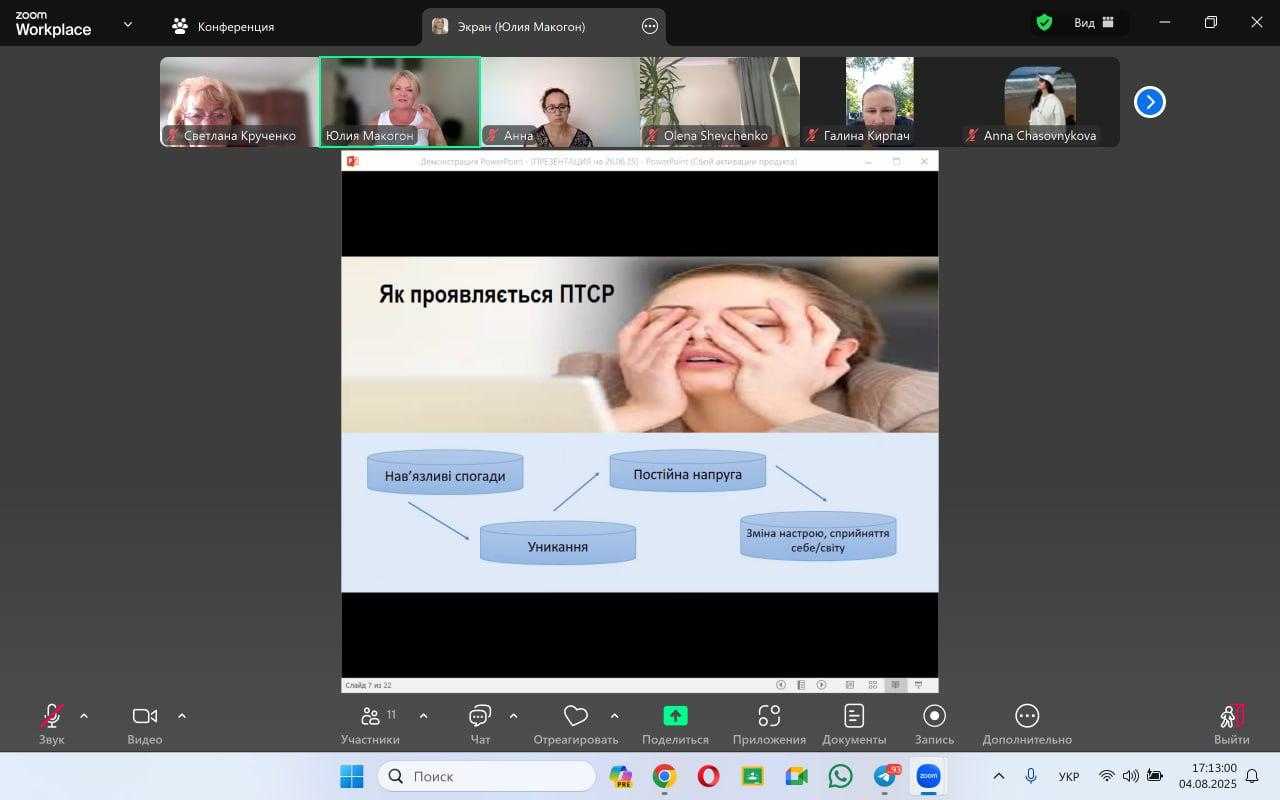Open the Documents icon
The width and height of the screenshot is (1280, 800).
(x=853, y=716)
